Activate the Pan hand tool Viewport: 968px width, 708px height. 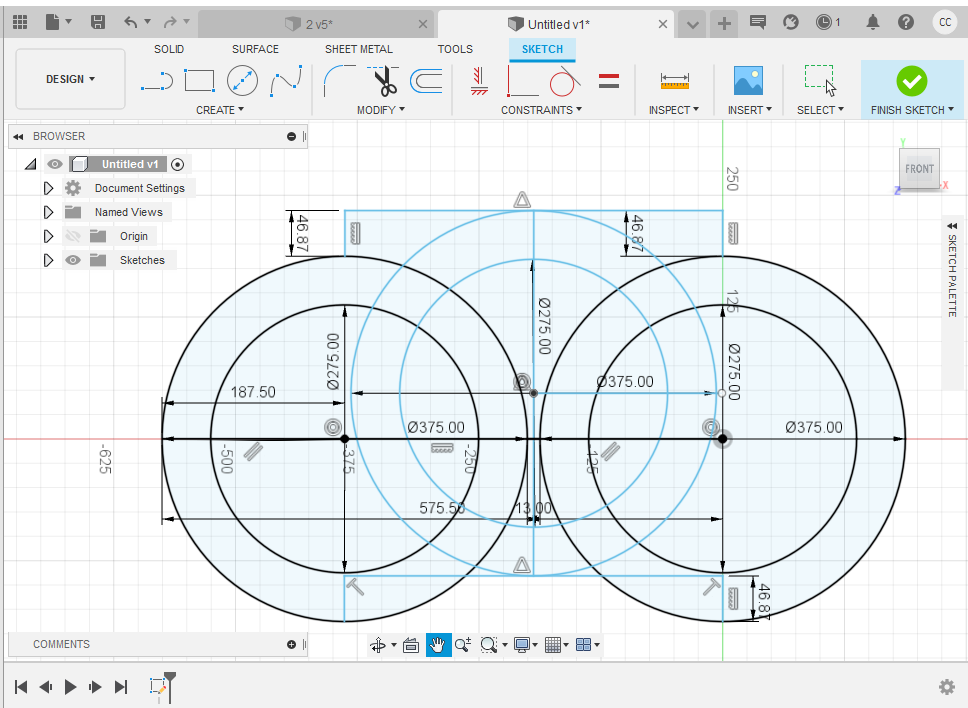coord(438,646)
